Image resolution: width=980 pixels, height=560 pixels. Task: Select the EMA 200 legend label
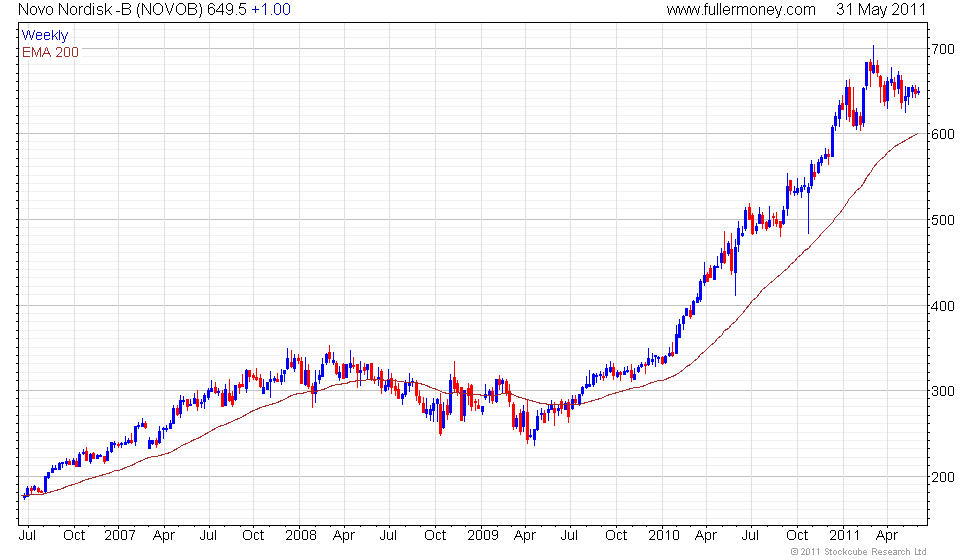coord(50,52)
